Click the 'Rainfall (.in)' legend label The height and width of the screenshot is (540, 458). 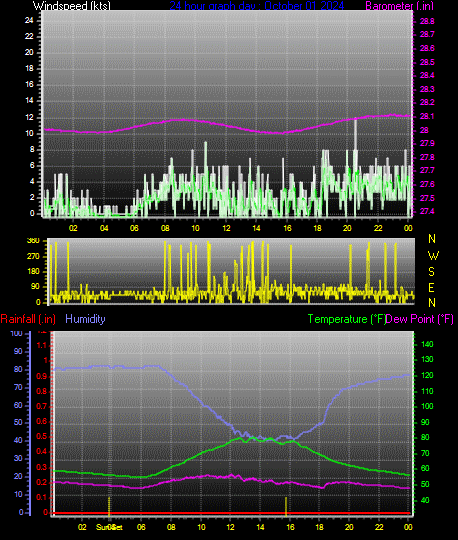[28, 319]
